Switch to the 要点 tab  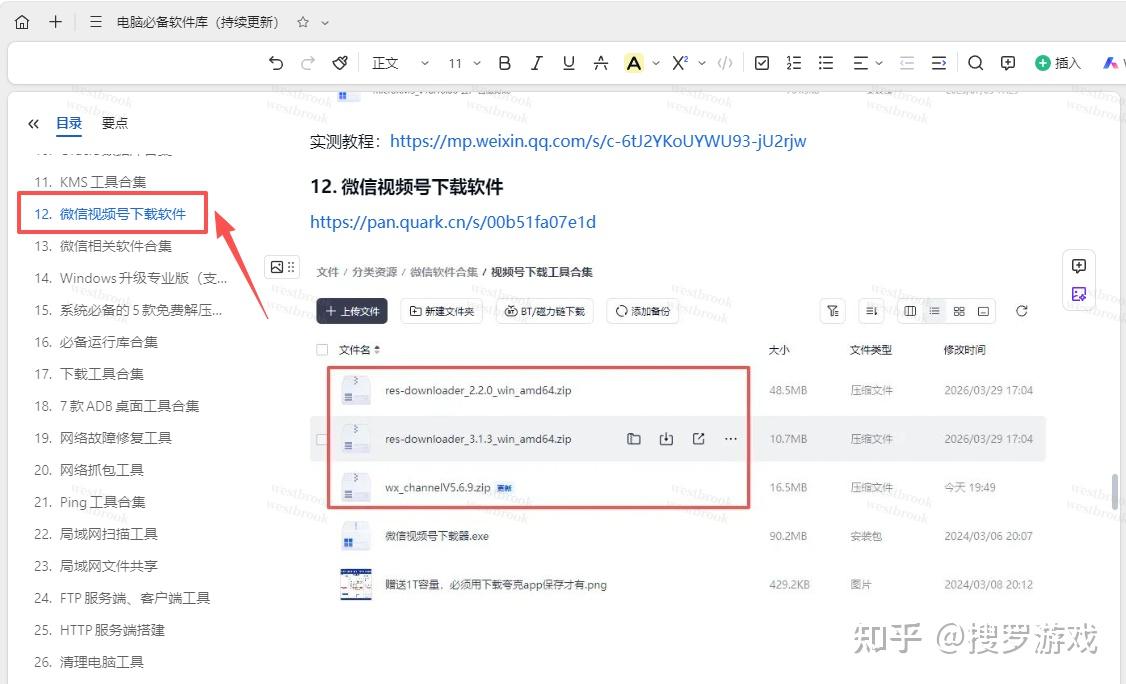(x=115, y=123)
